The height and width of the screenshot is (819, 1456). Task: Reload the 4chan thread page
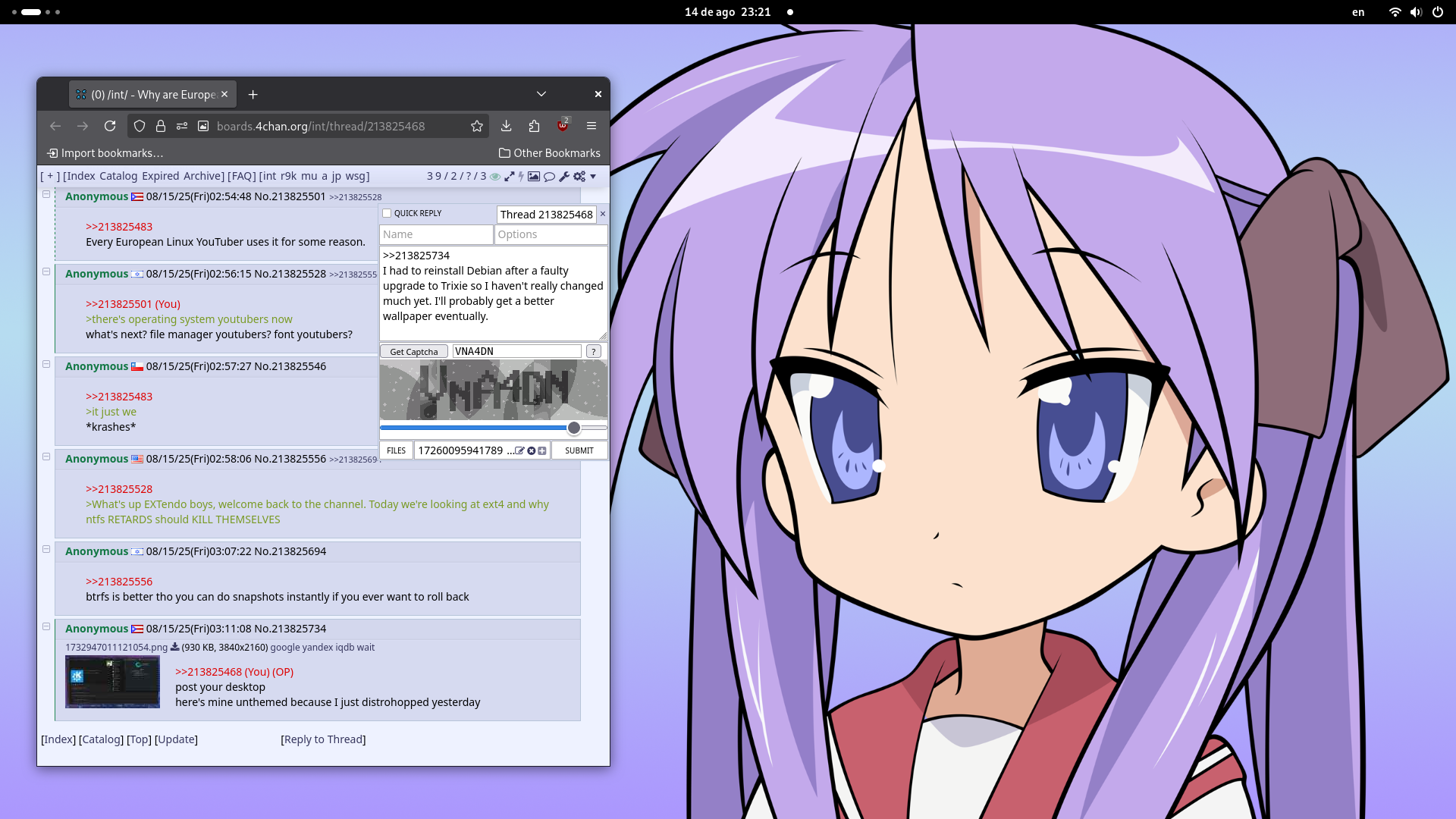tap(110, 126)
